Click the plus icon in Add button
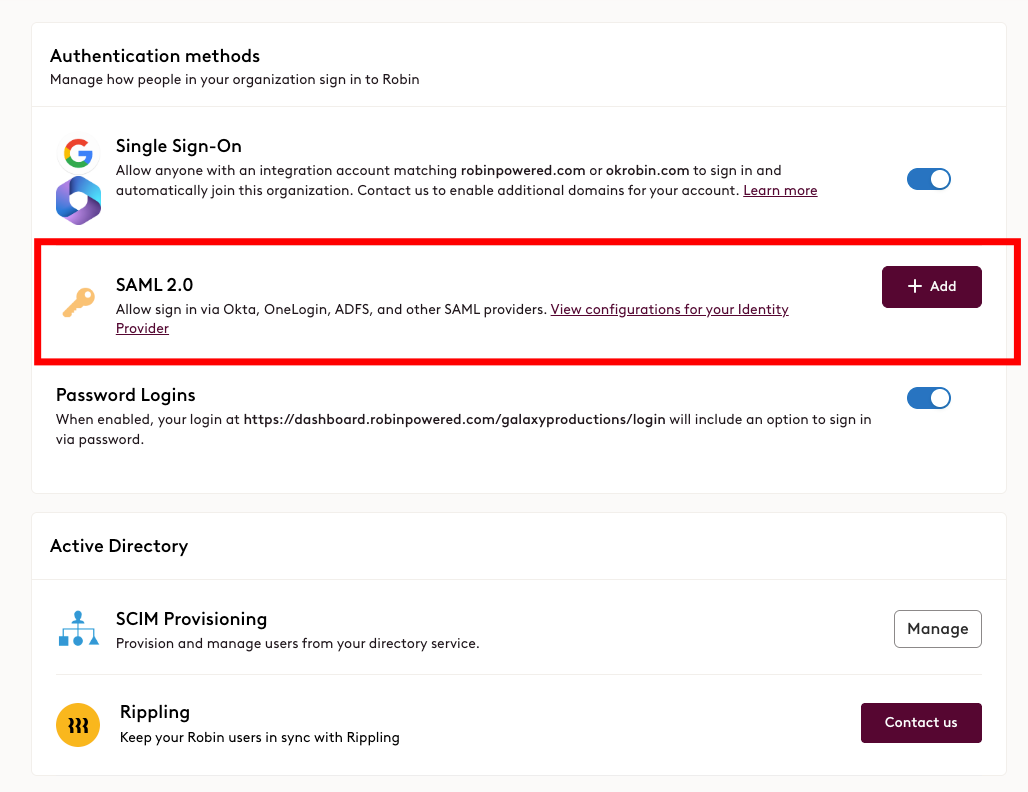This screenshot has height=792, width=1028. [914, 287]
